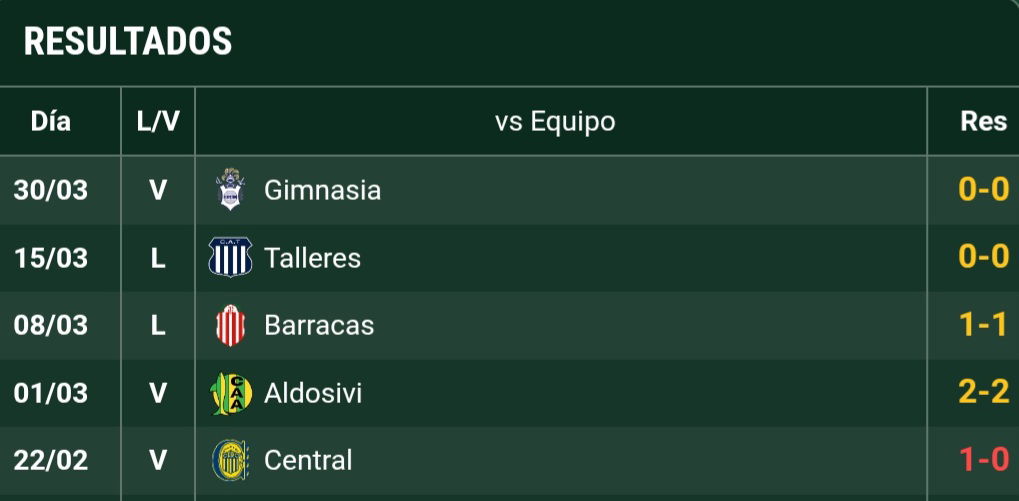Sort by the Día column header
Screen dimensions: 1019x501
point(51,122)
